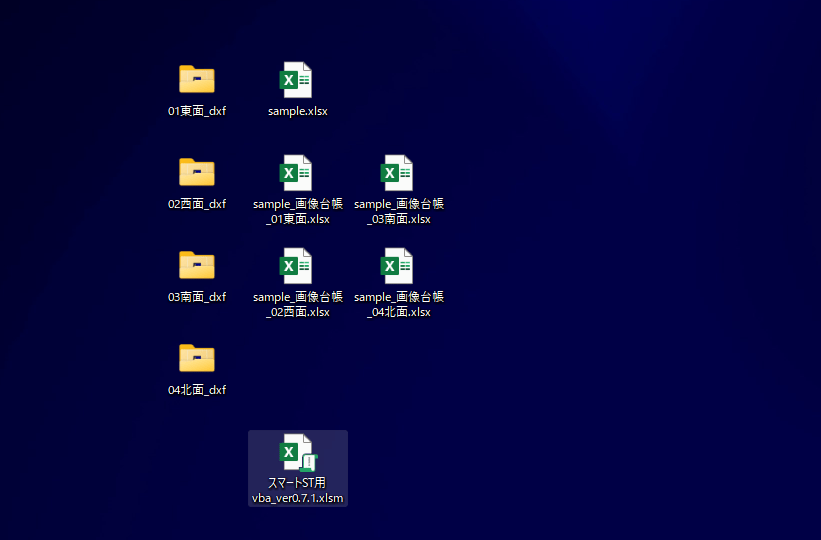Image resolution: width=821 pixels, height=540 pixels.
Task: Click the sample_画像台帳_01東面.xlsx Excel icon
Action: [x=297, y=172]
